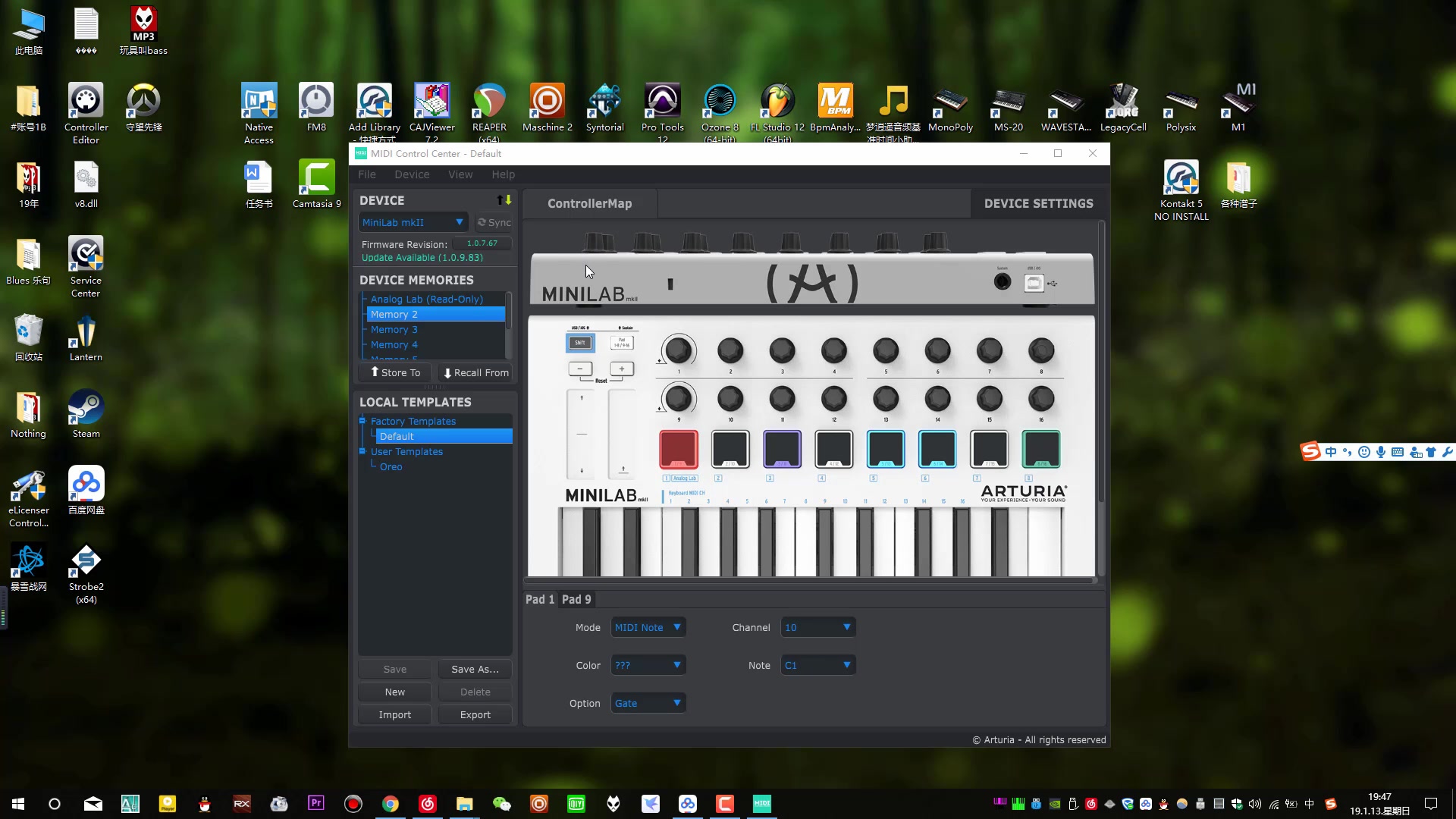Select knob 5 on the MiniLab panel
Screen dimensions: 1456x819
pyautogui.click(x=885, y=350)
